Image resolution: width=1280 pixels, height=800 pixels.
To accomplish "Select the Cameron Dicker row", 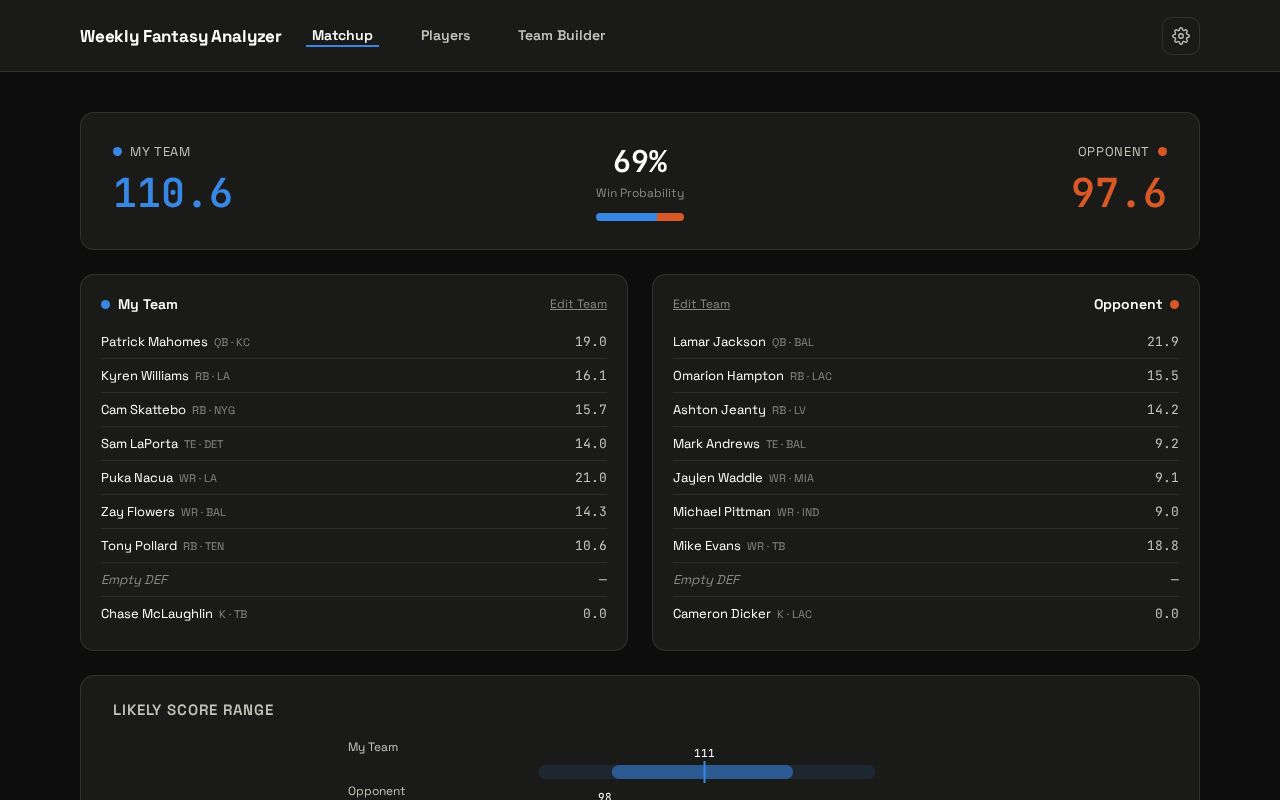I will coord(926,614).
